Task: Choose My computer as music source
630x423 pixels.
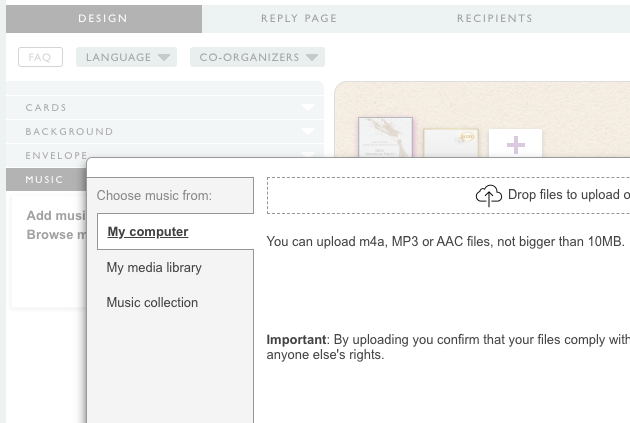Action: click(x=148, y=232)
